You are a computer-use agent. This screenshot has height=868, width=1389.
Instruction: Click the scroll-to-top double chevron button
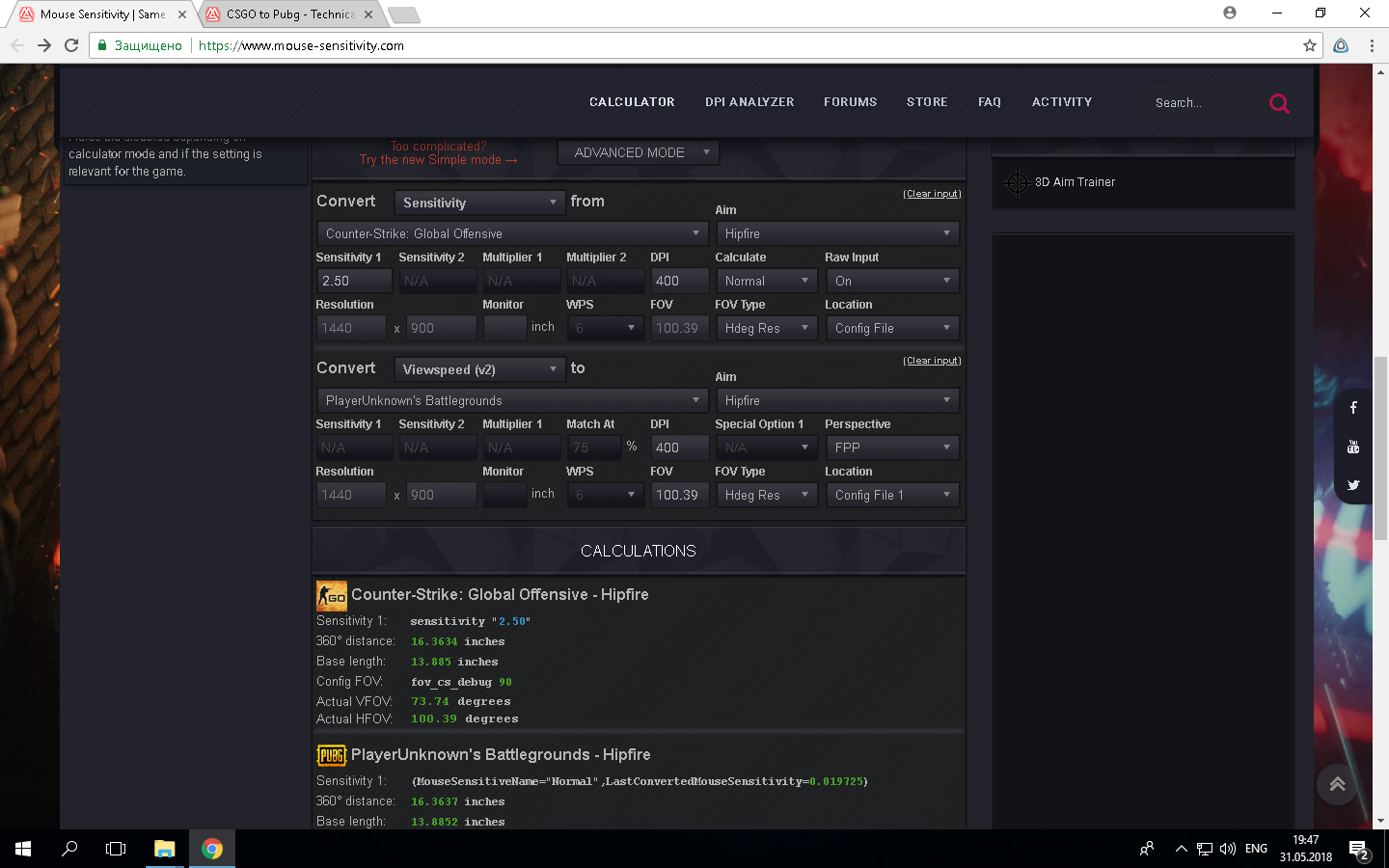tap(1337, 784)
